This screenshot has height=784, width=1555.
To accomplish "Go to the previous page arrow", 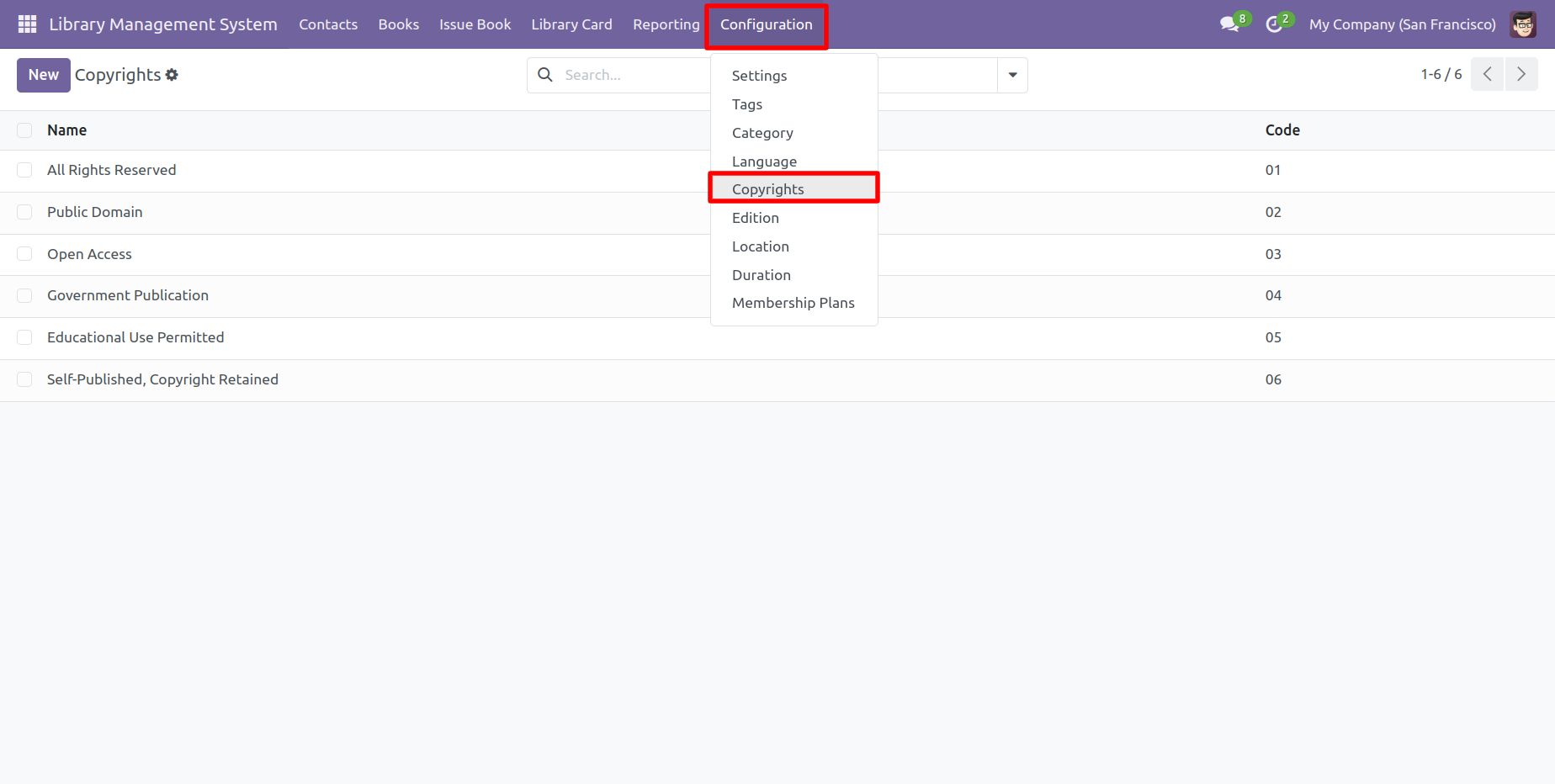I will pyautogui.click(x=1487, y=74).
